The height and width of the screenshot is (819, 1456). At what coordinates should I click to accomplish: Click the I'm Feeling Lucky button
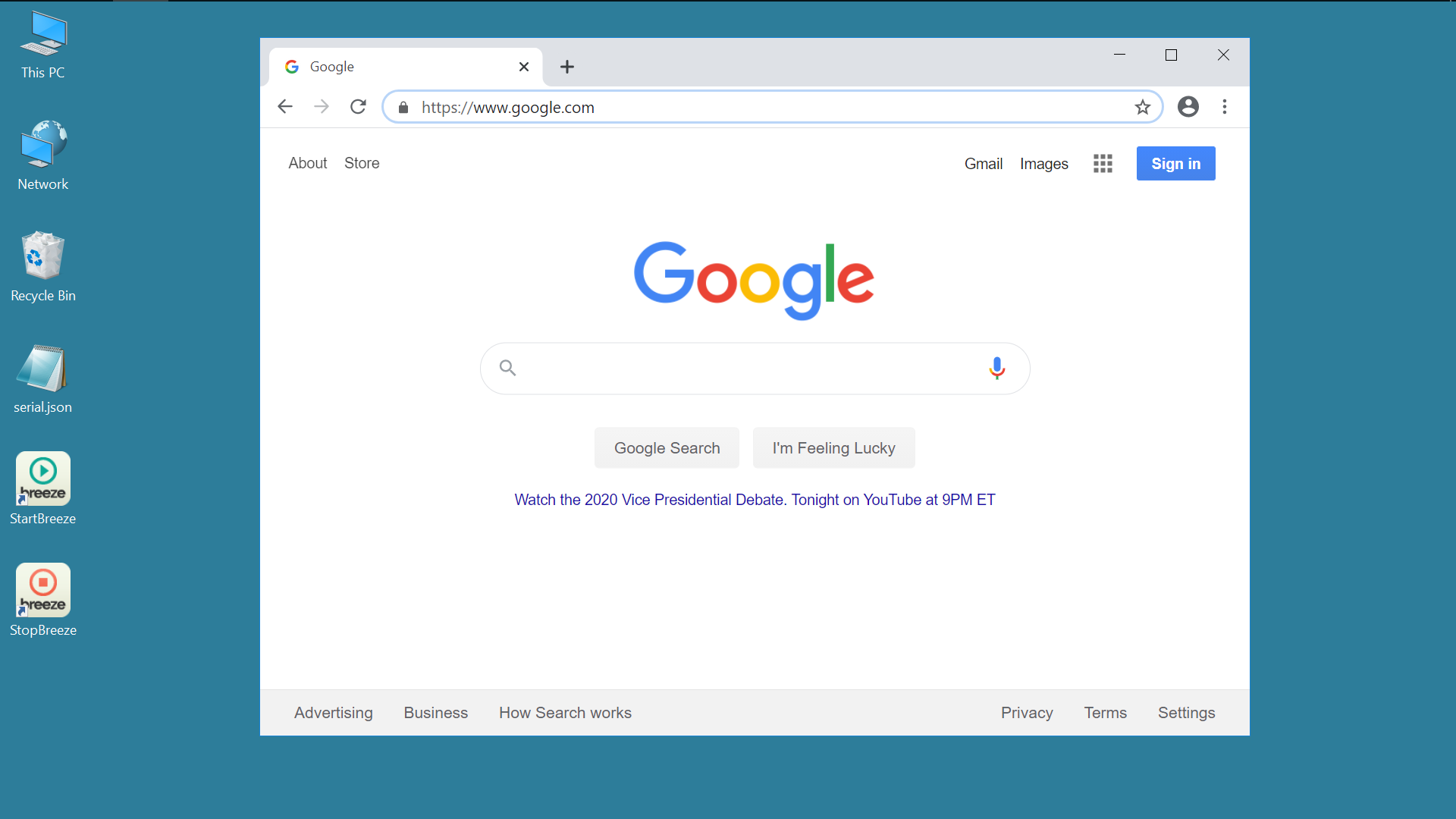coord(833,448)
